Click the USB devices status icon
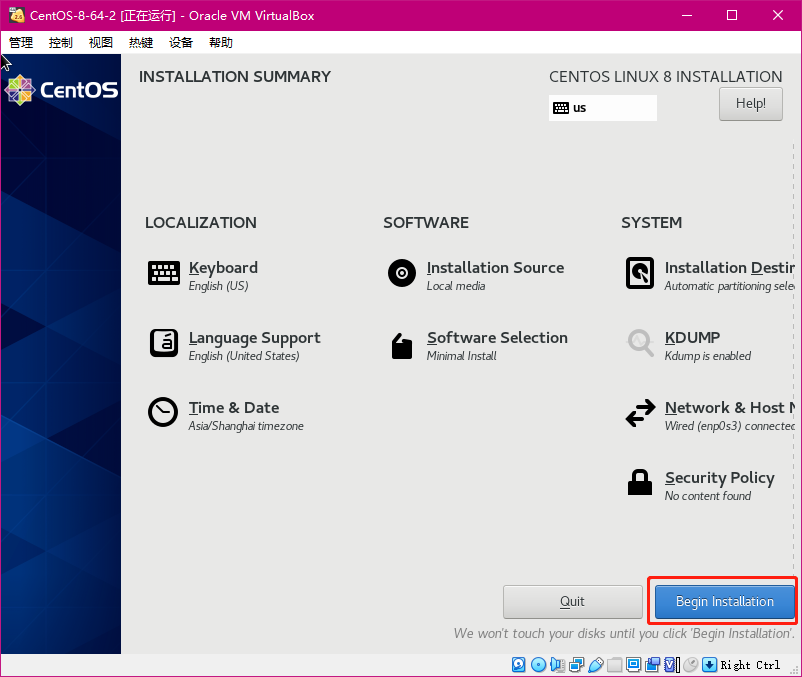The width and height of the screenshot is (802, 677). (x=595, y=665)
